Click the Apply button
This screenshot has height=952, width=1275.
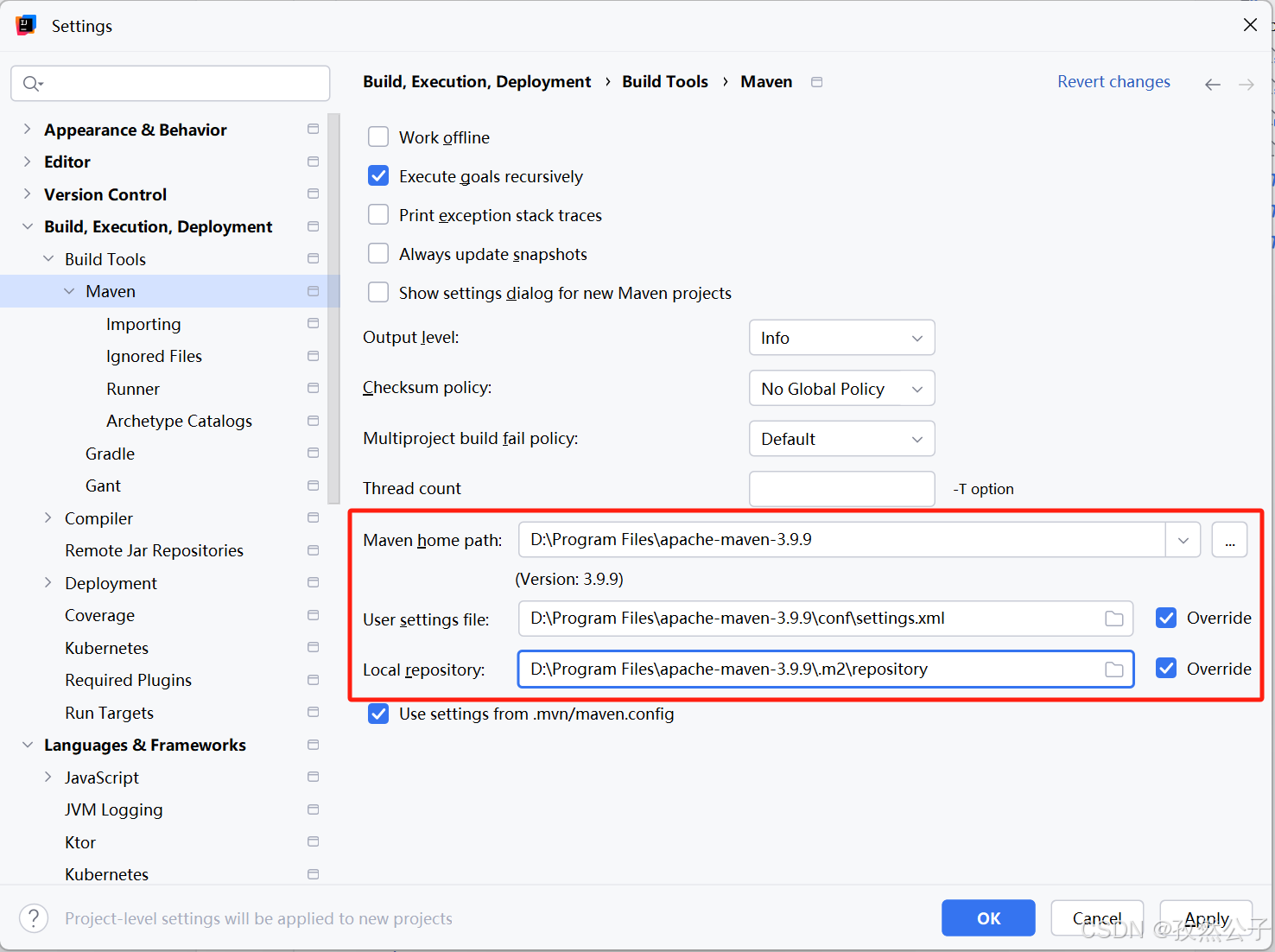pyautogui.click(x=1207, y=918)
